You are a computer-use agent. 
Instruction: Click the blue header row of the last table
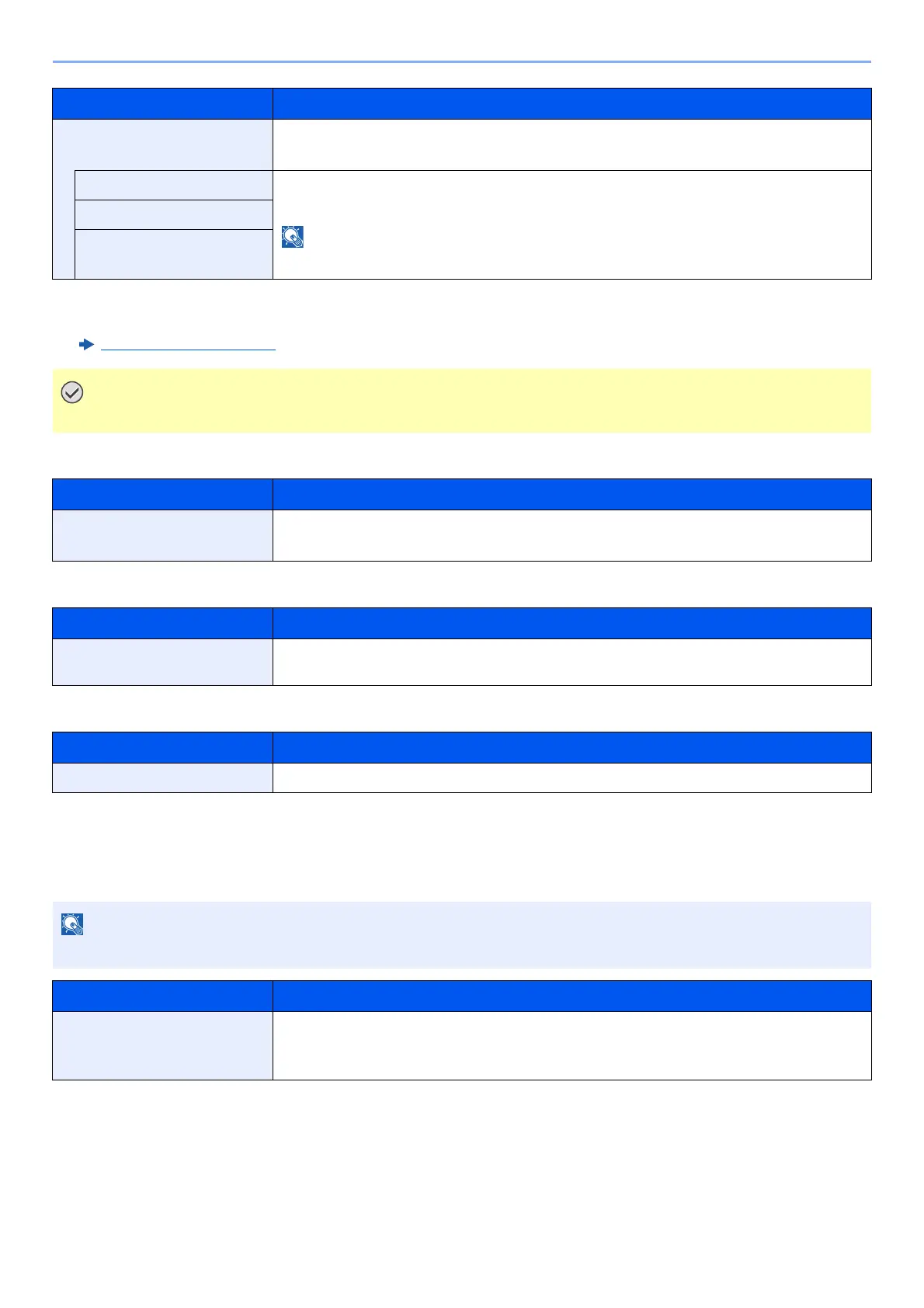[x=461, y=996]
